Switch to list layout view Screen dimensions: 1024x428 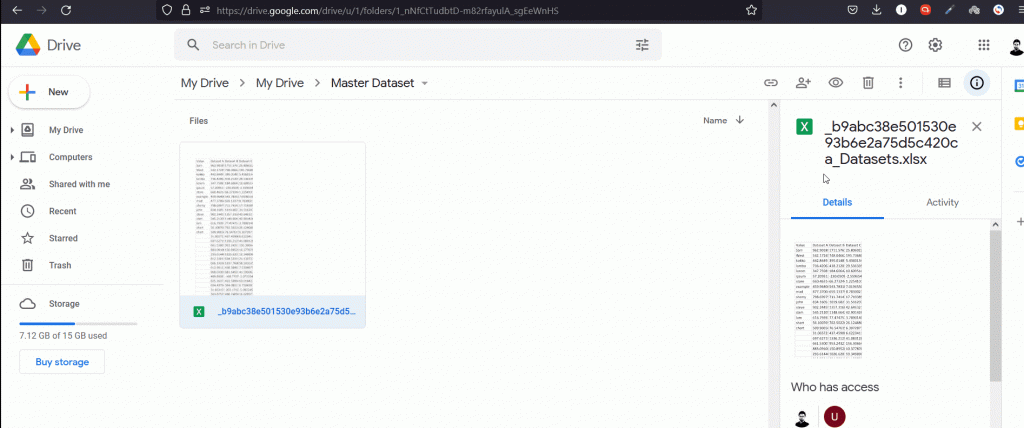944,83
